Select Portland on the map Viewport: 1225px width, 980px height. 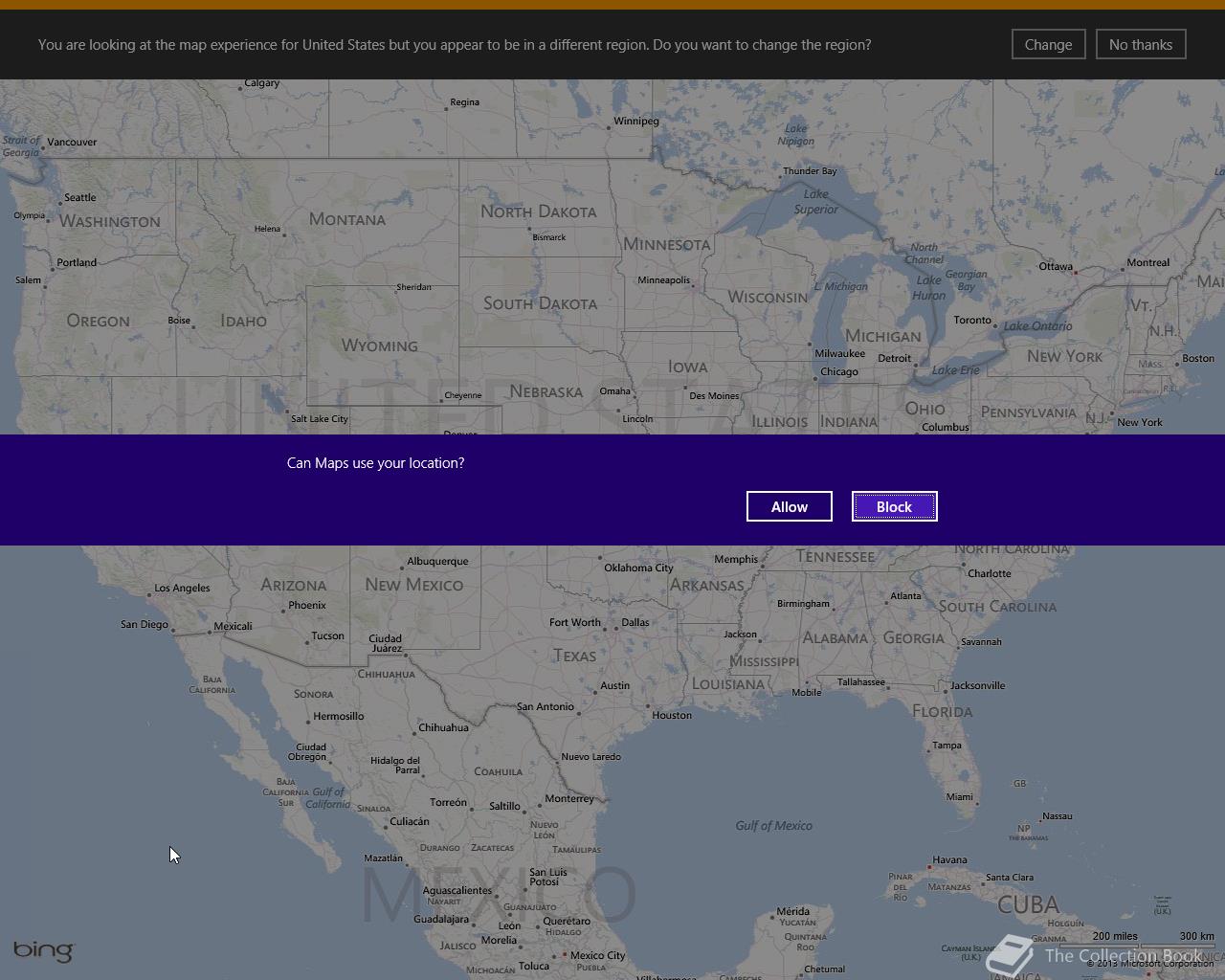[77, 262]
